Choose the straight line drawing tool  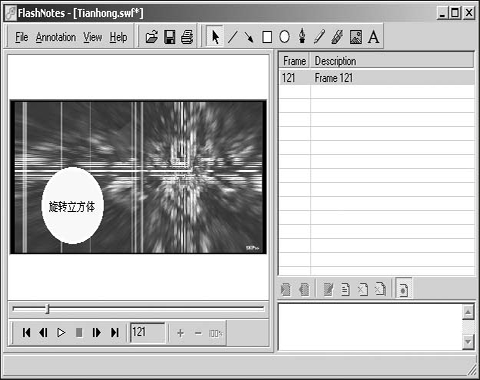(x=233, y=37)
